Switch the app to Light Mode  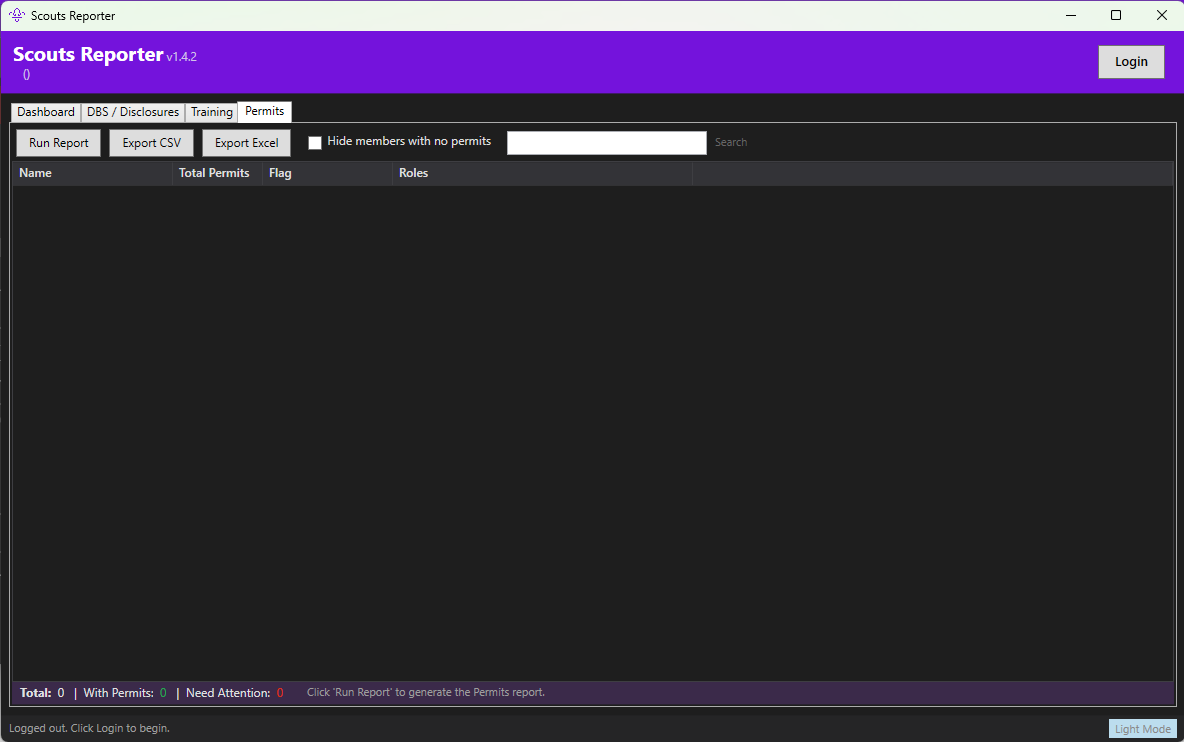(1142, 728)
